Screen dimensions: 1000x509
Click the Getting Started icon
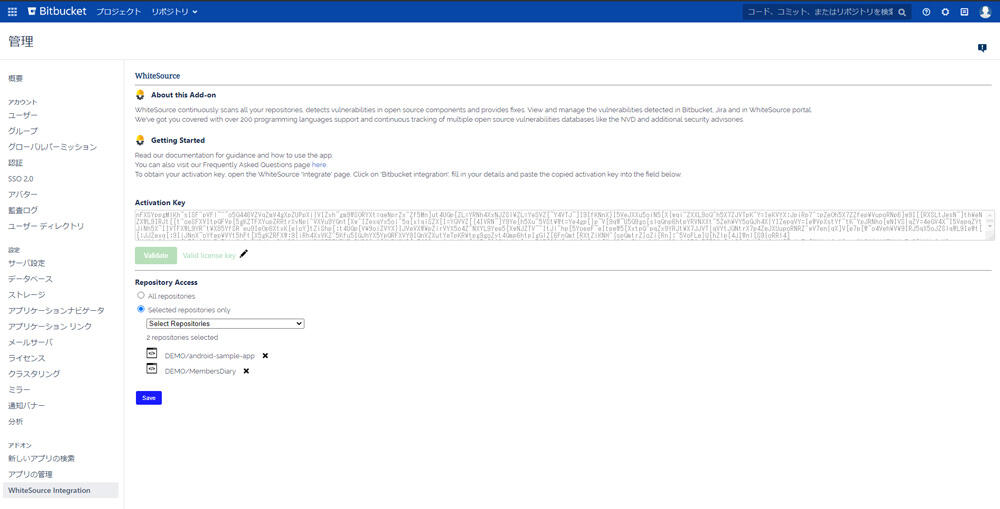pyautogui.click(x=140, y=140)
